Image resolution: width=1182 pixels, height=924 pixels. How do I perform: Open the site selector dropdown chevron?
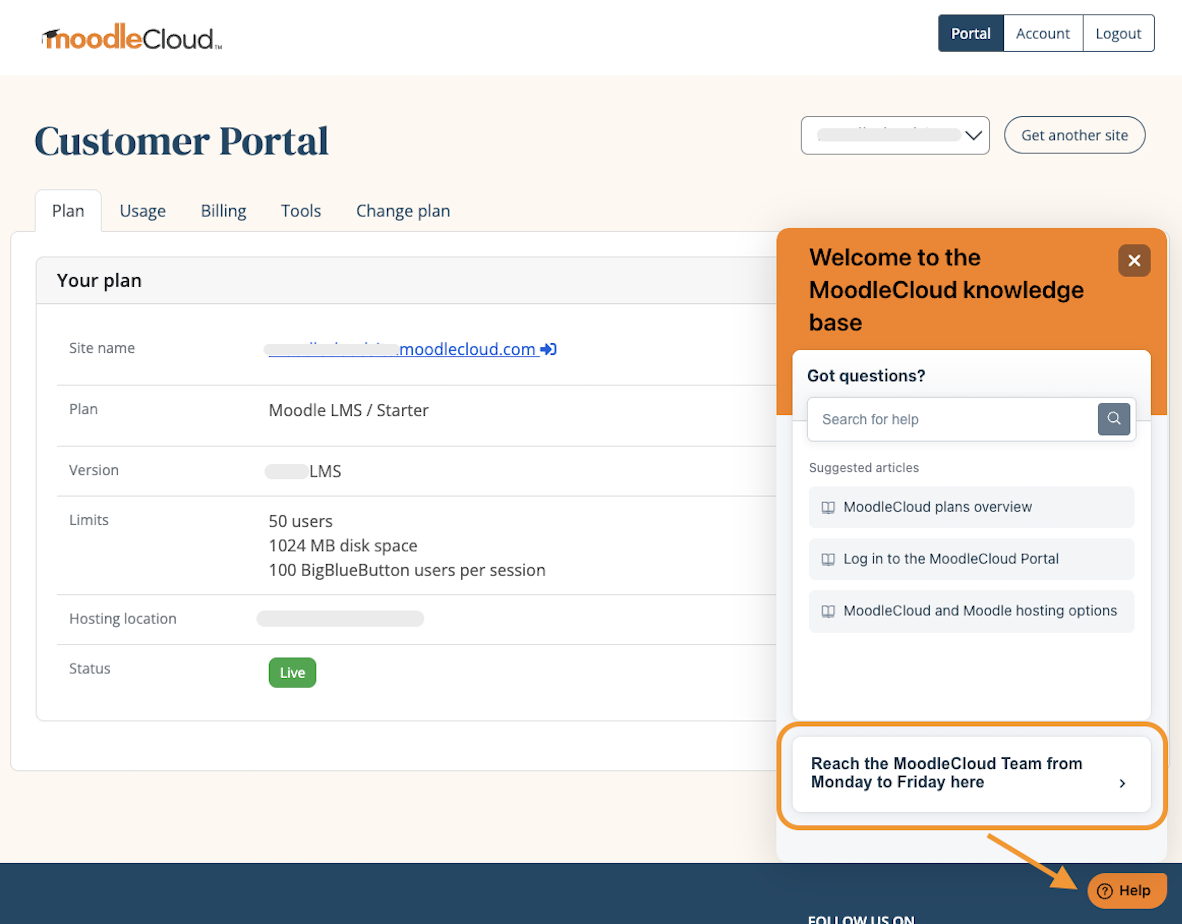(973, 135)
